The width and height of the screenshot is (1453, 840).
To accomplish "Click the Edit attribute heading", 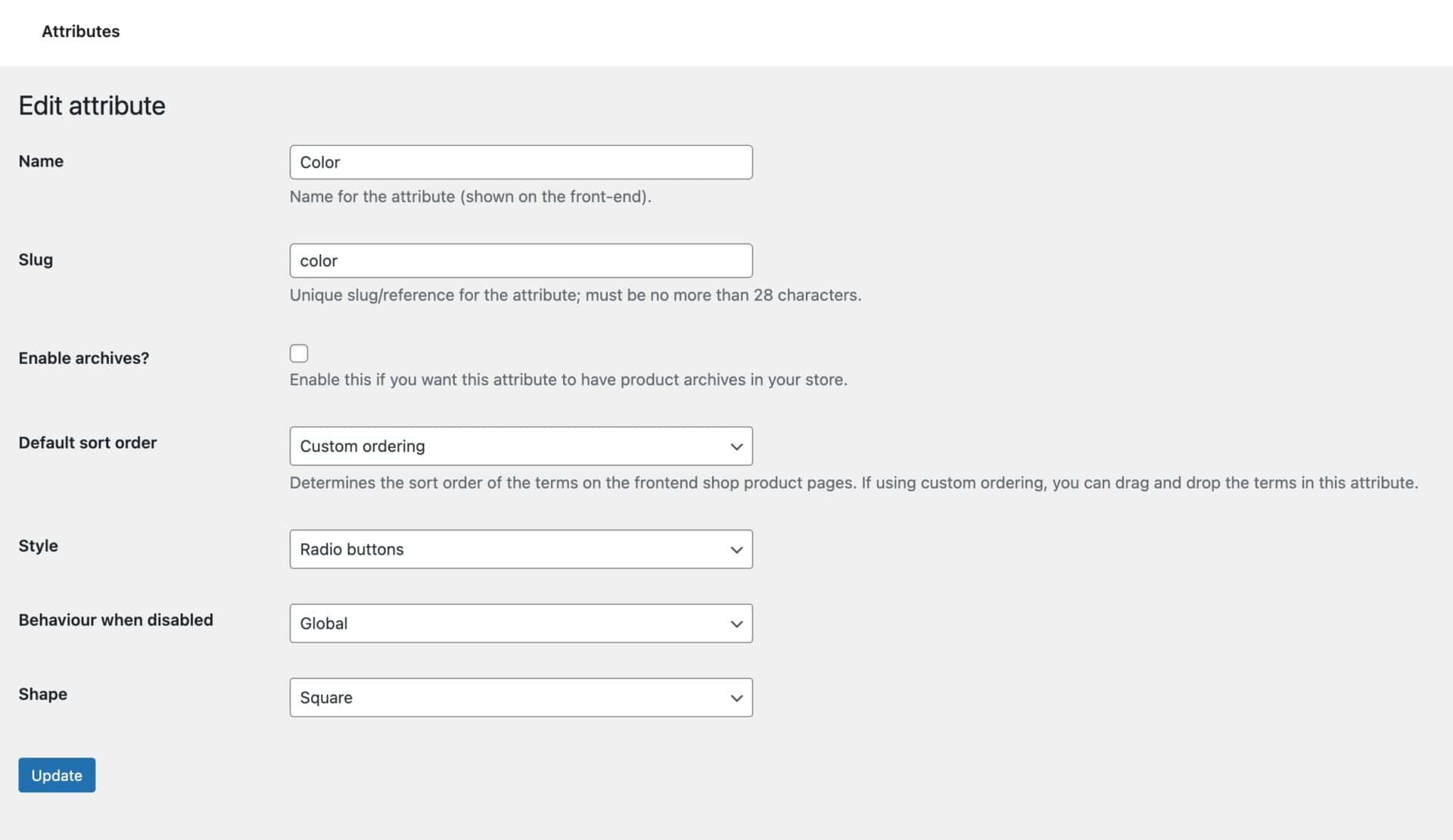I will pyautogui.click(x=92, y=105).
